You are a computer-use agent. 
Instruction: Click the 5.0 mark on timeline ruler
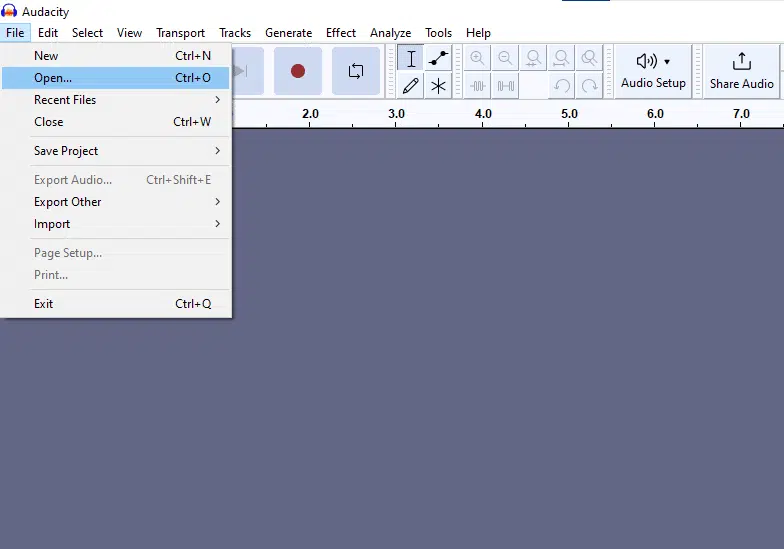point(569,114)
